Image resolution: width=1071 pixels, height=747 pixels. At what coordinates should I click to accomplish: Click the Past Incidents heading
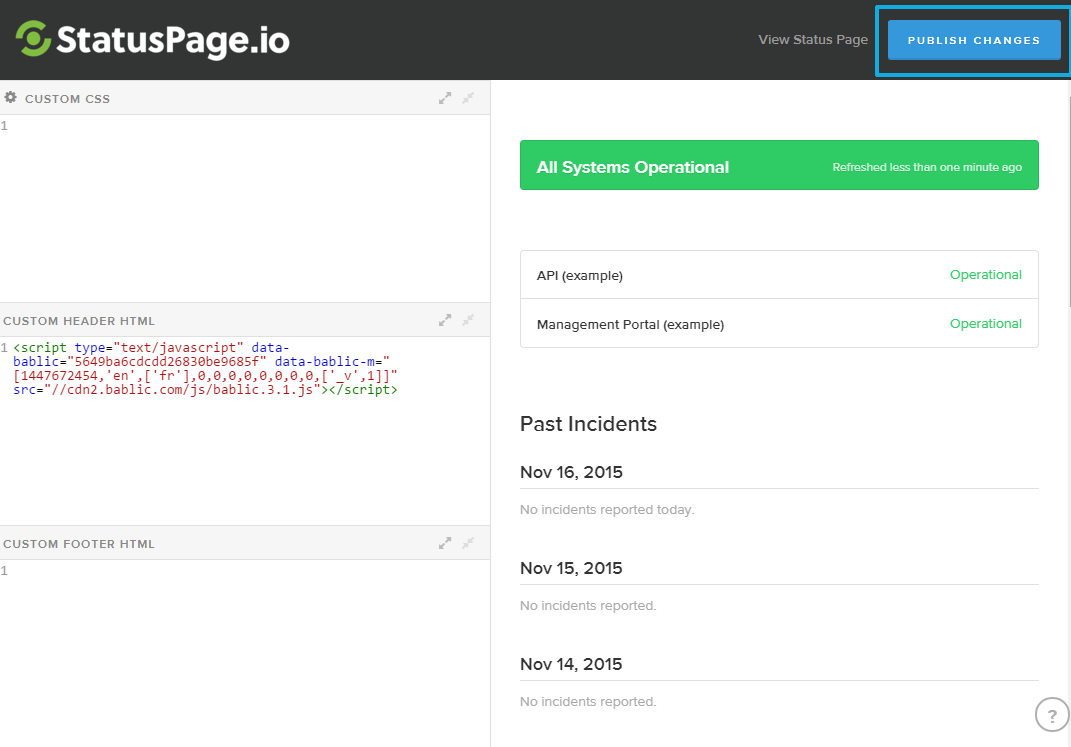pyautogui.click(x=588, y=424)
